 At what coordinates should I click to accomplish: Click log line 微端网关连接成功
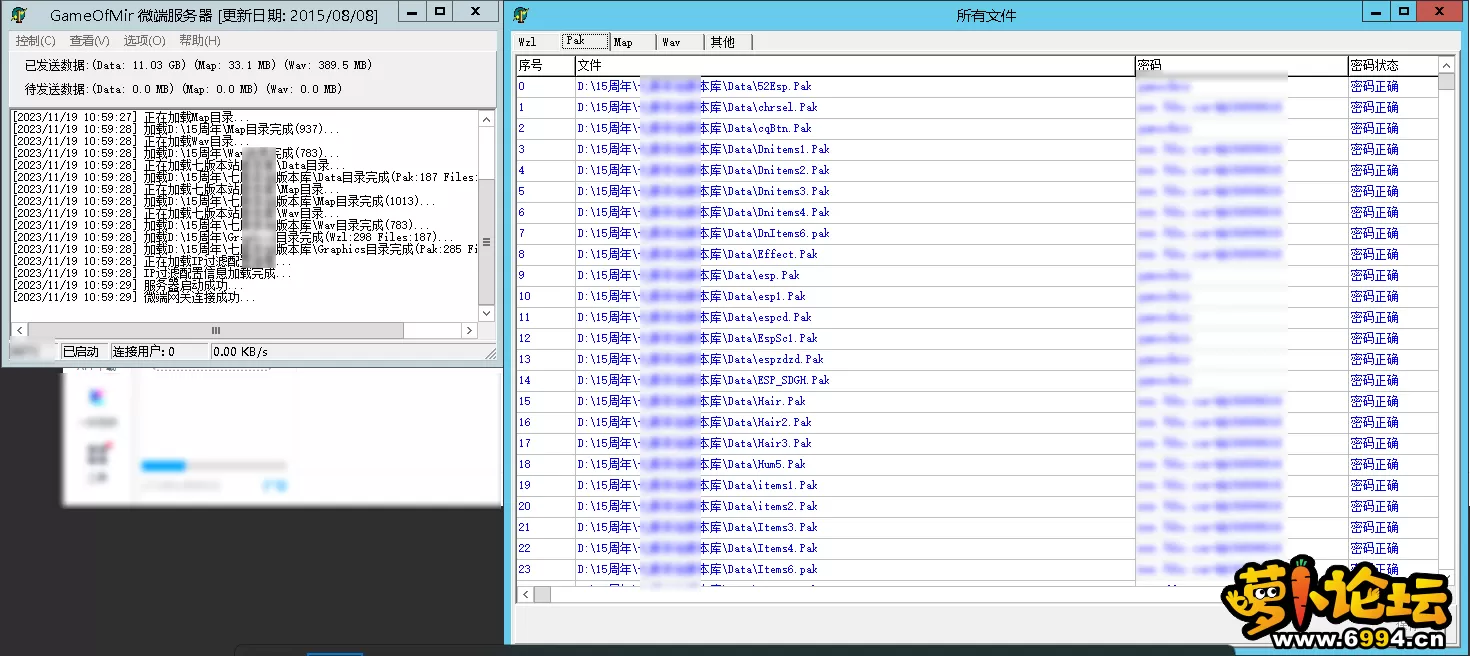coord(134,297)
